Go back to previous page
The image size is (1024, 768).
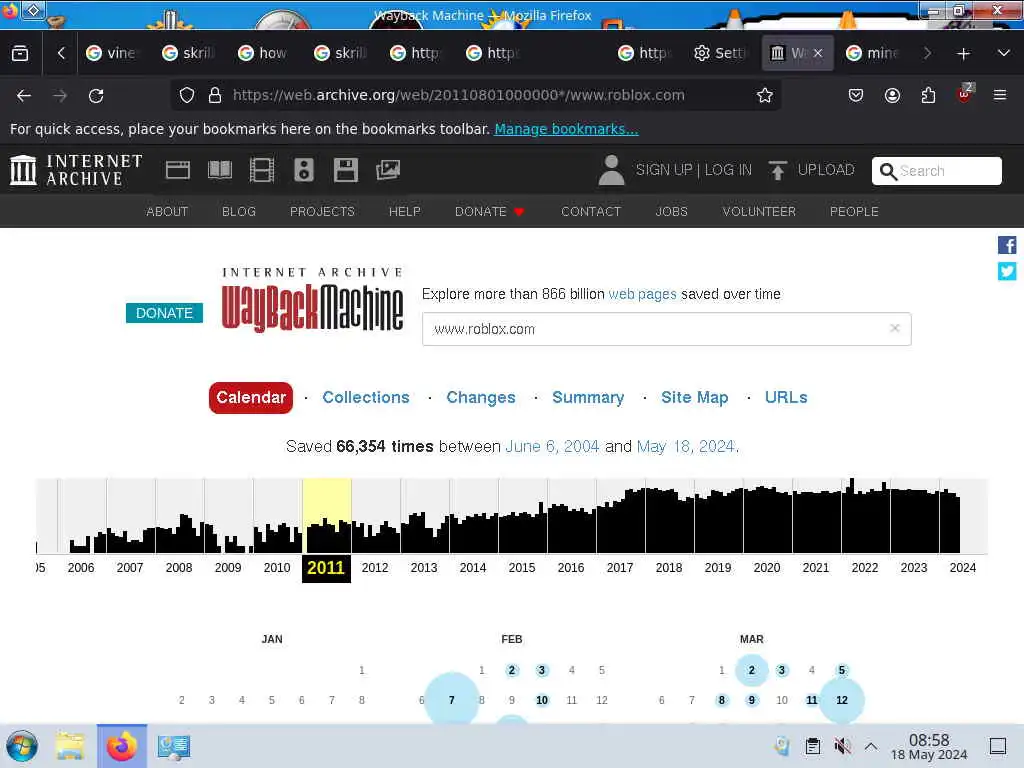click(24, 96)
